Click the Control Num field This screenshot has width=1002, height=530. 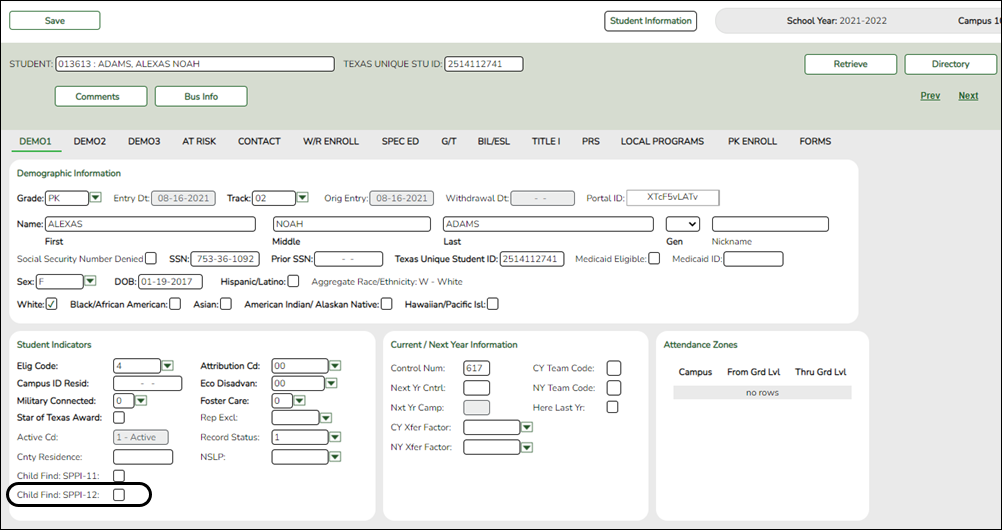click(x=477, y=368)
